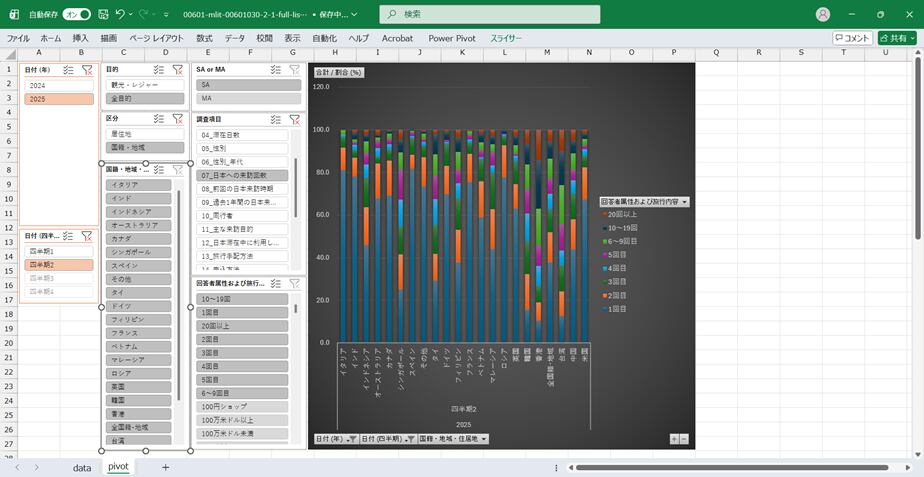
Task: Click the コメント comments button
Action: click(853, 38)
